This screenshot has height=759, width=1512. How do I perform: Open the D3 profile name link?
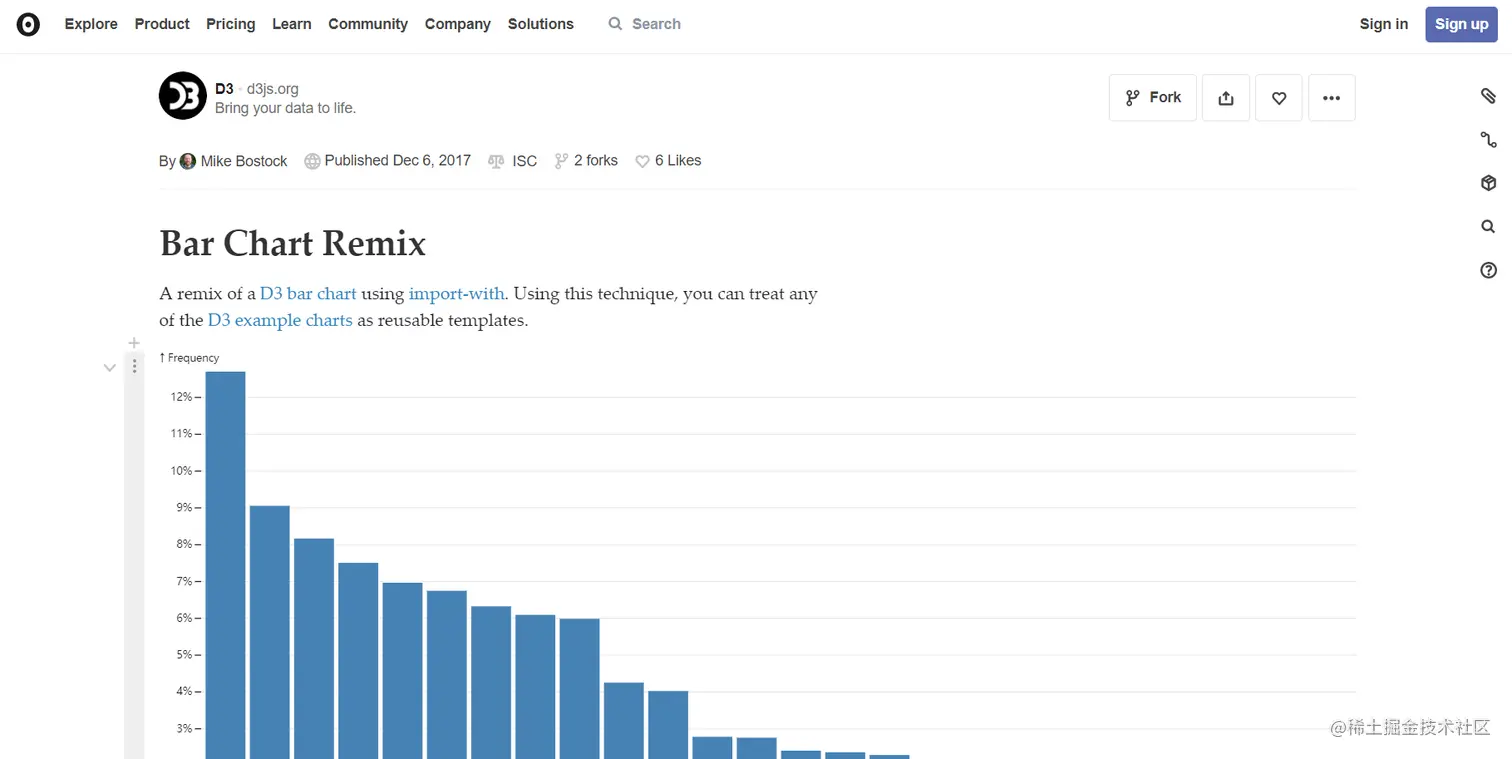[224, 89]
